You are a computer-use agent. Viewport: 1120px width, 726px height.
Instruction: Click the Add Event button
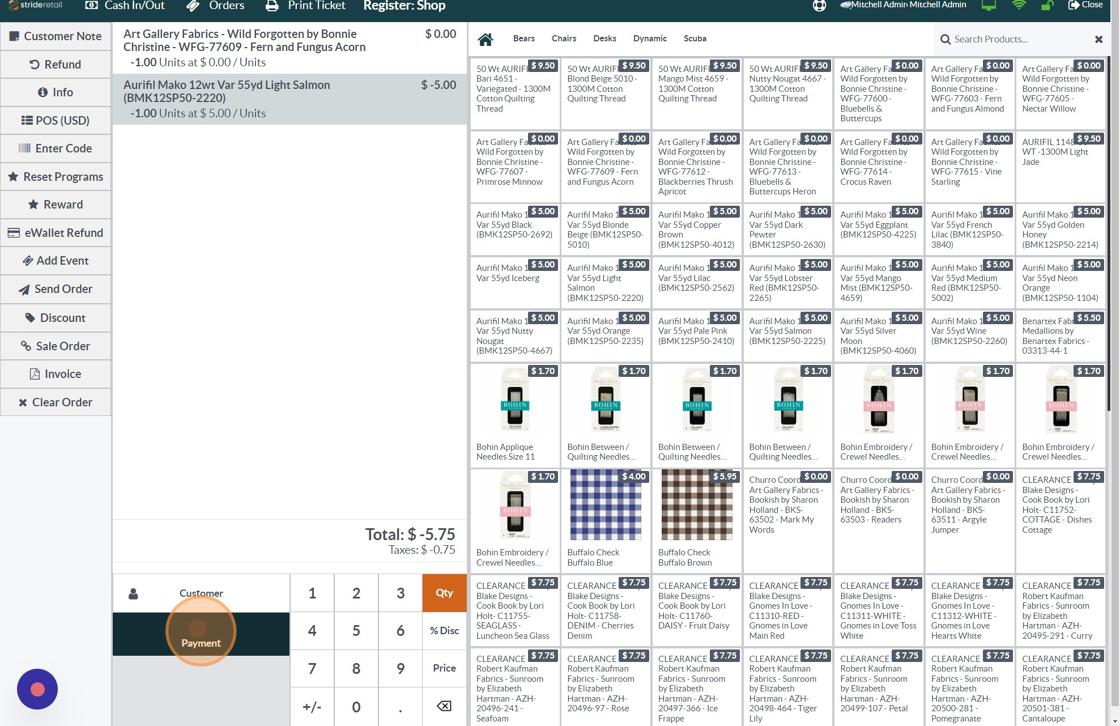[56, 261]
